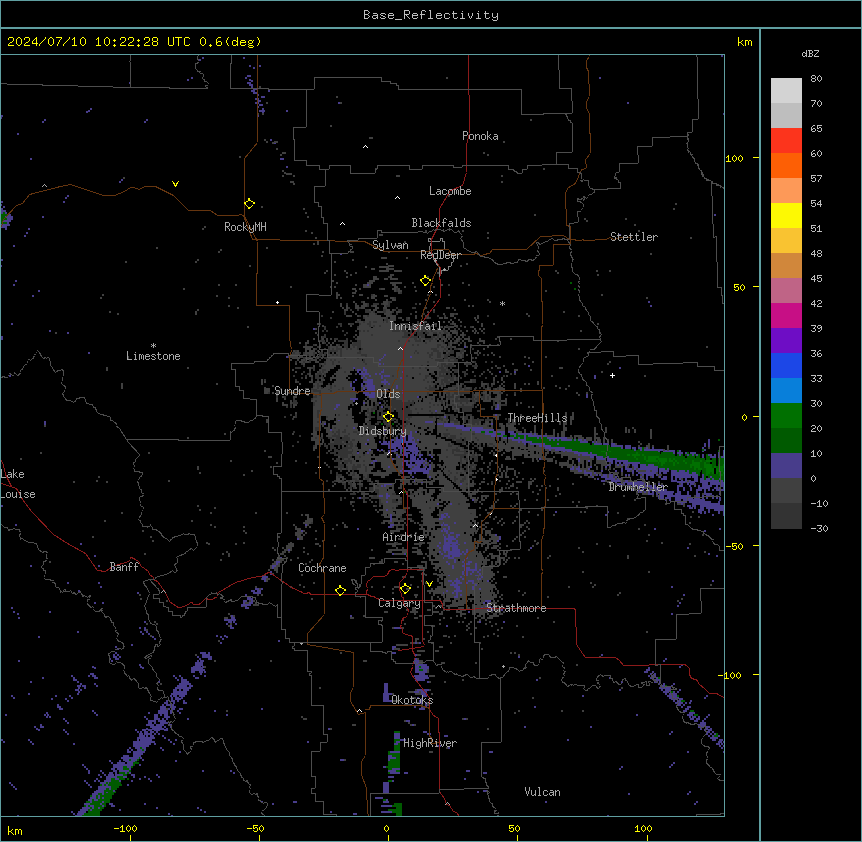This screenshot has width=862, height=842.
Task: Click the Okotoks town label
Action: (412, 700)
